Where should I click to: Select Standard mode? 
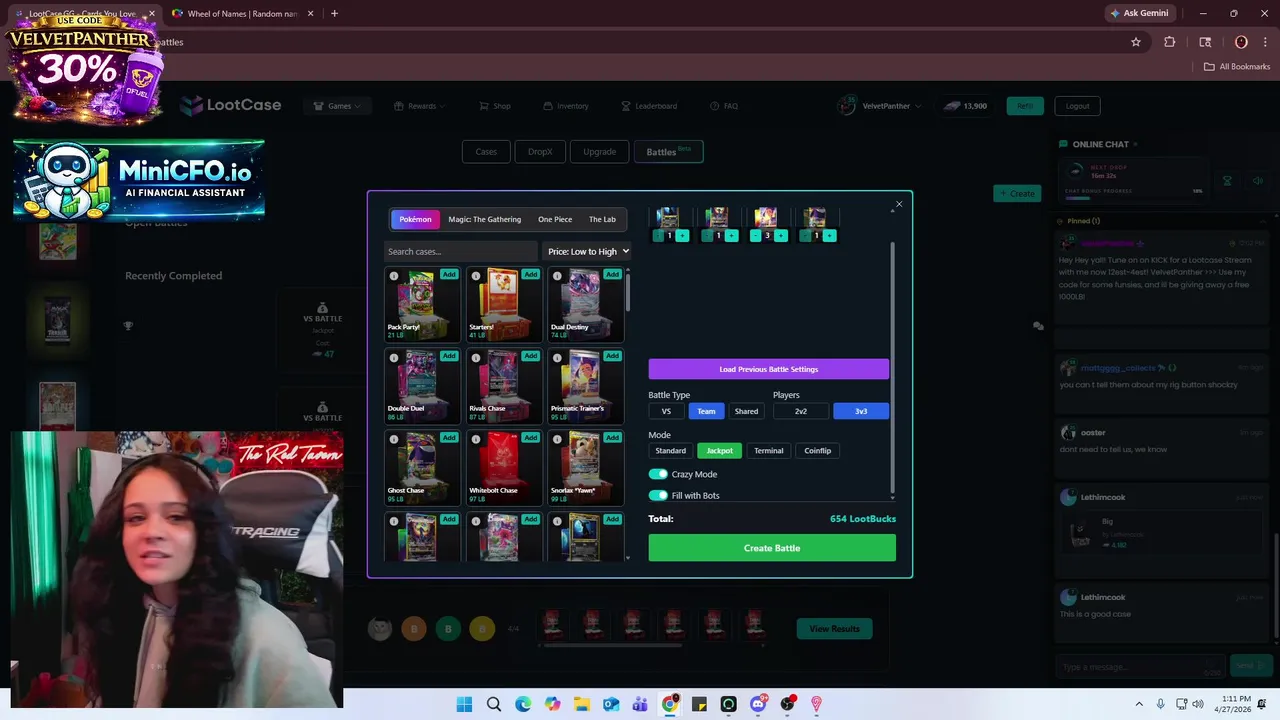[x=670, y=451]
